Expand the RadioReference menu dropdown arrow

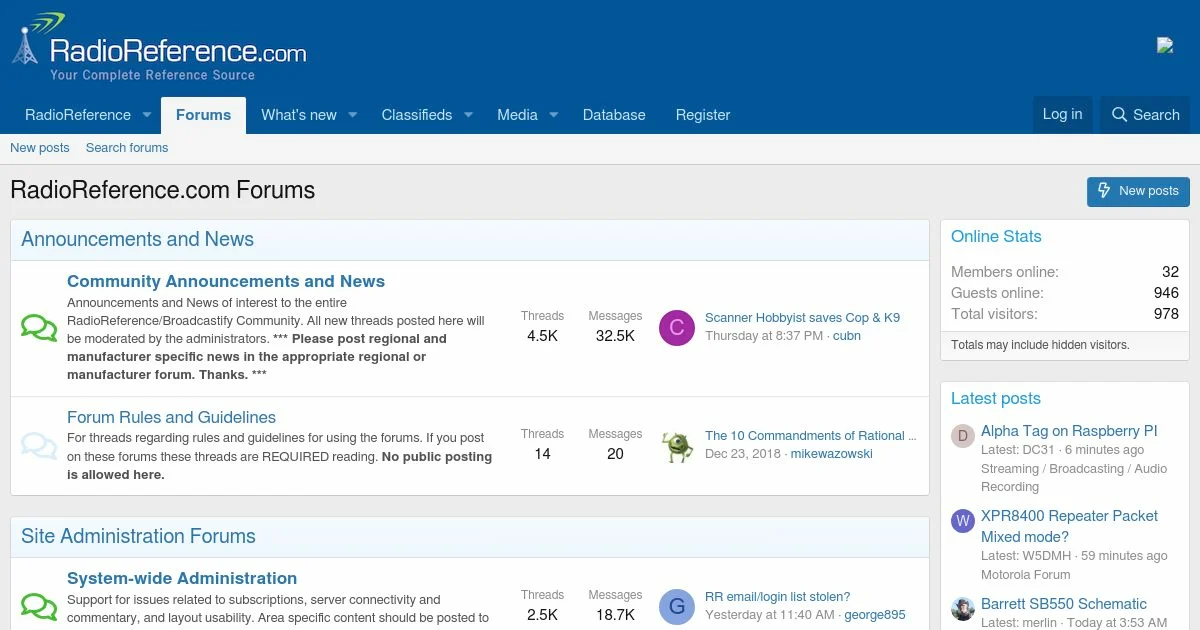coord(147,115)
